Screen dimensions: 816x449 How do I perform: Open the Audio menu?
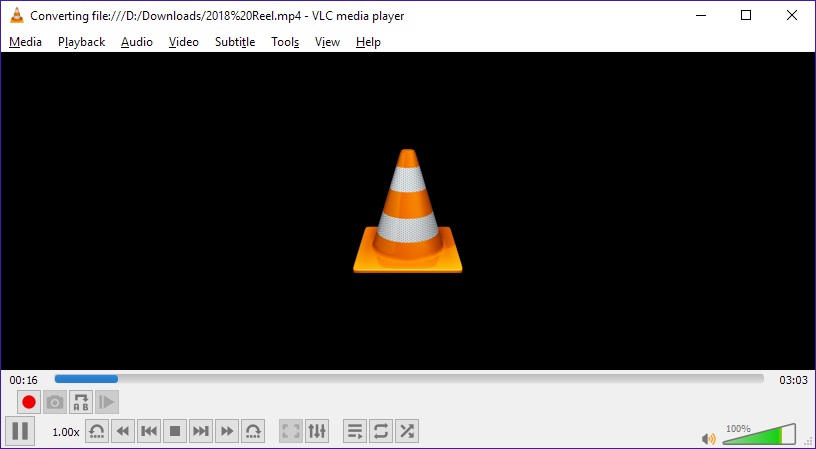(137, 42)
